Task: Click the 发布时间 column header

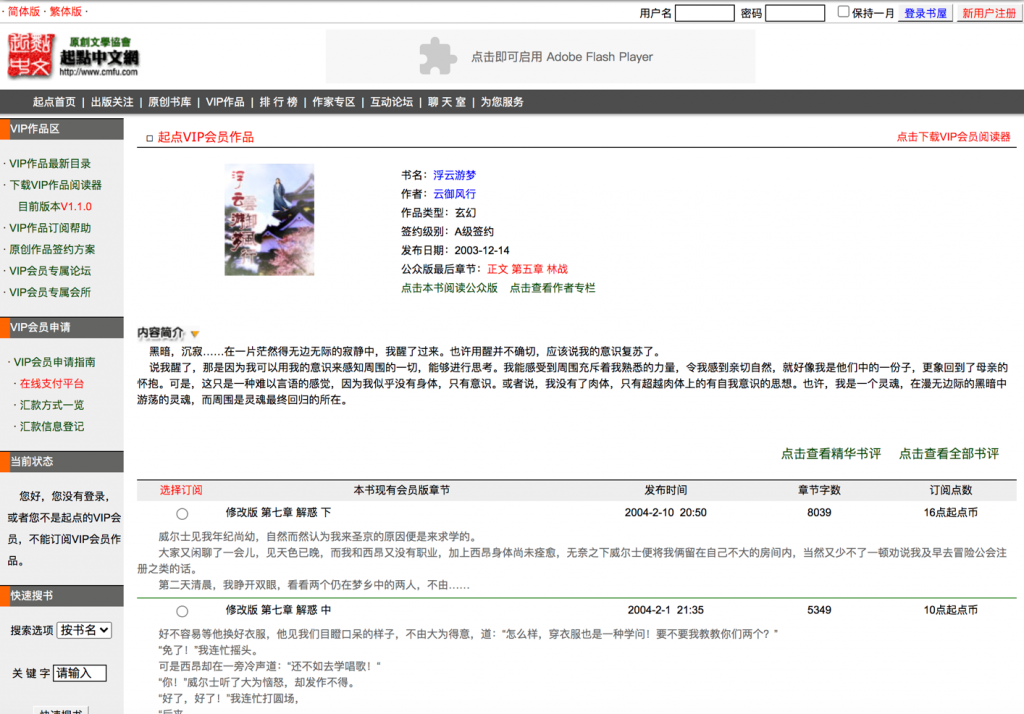Action: click(x=665, y=490)
